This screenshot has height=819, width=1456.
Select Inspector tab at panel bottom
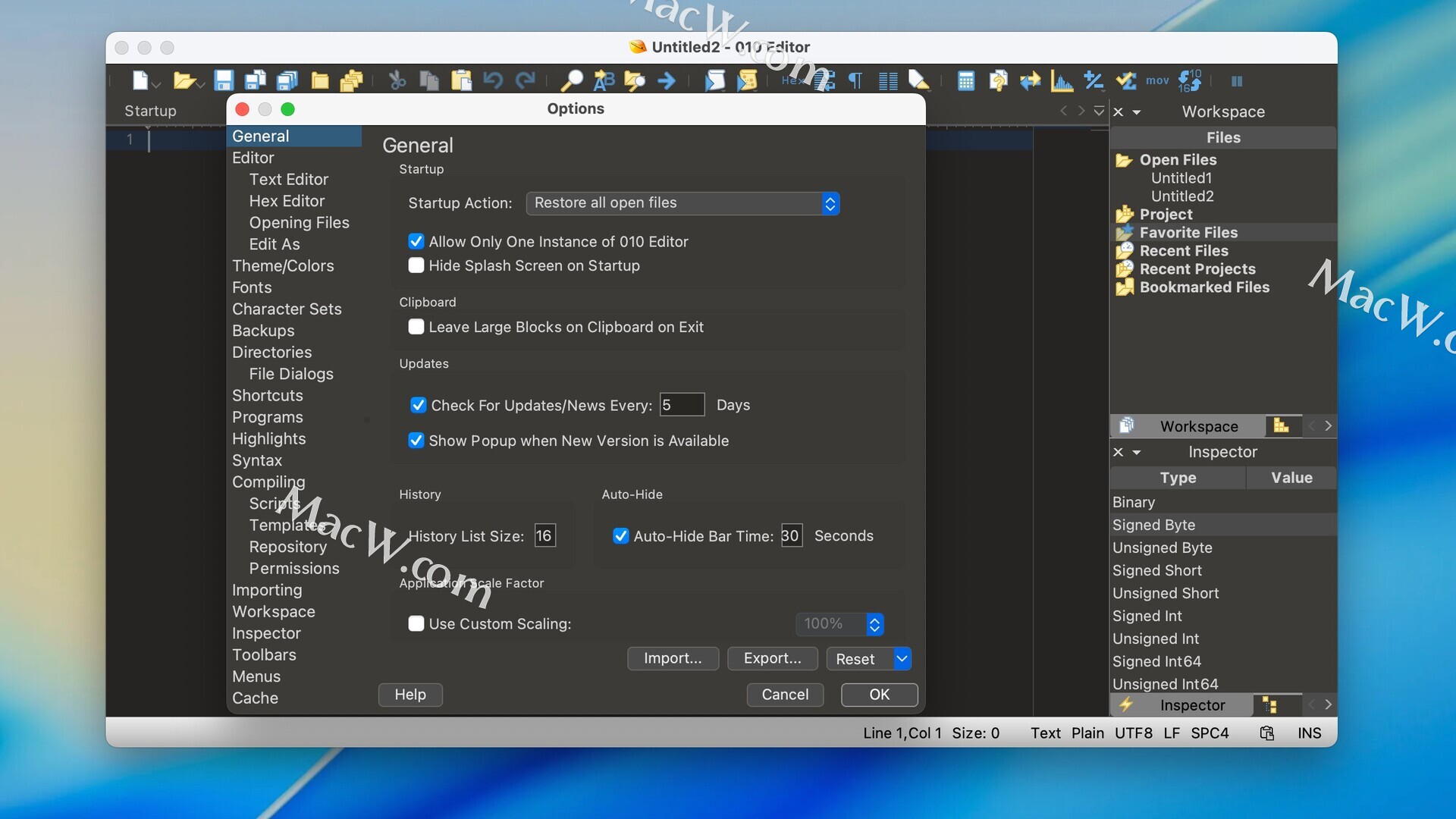tap(1181, 705)
